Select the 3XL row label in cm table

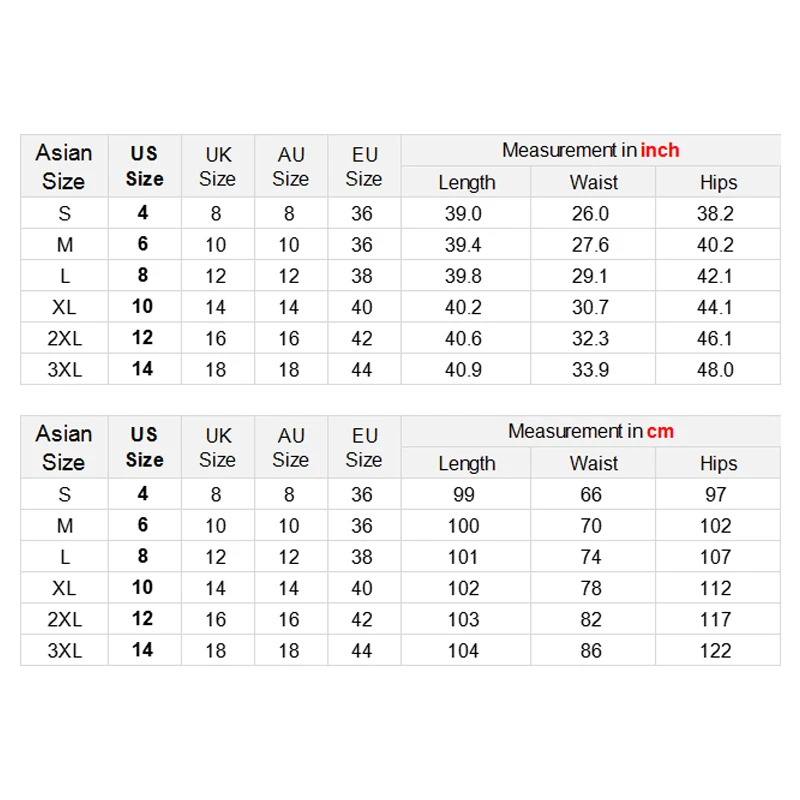[x=64, y=651]
